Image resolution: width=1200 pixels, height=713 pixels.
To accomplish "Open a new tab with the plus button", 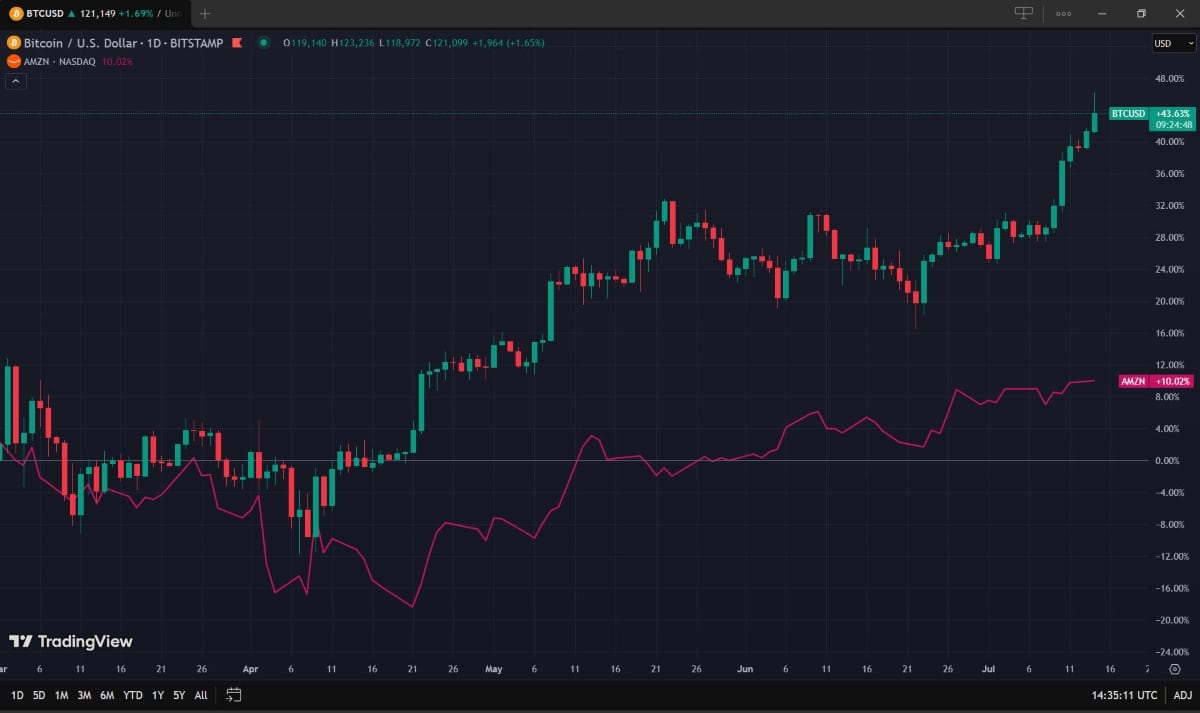I will 205,14.
